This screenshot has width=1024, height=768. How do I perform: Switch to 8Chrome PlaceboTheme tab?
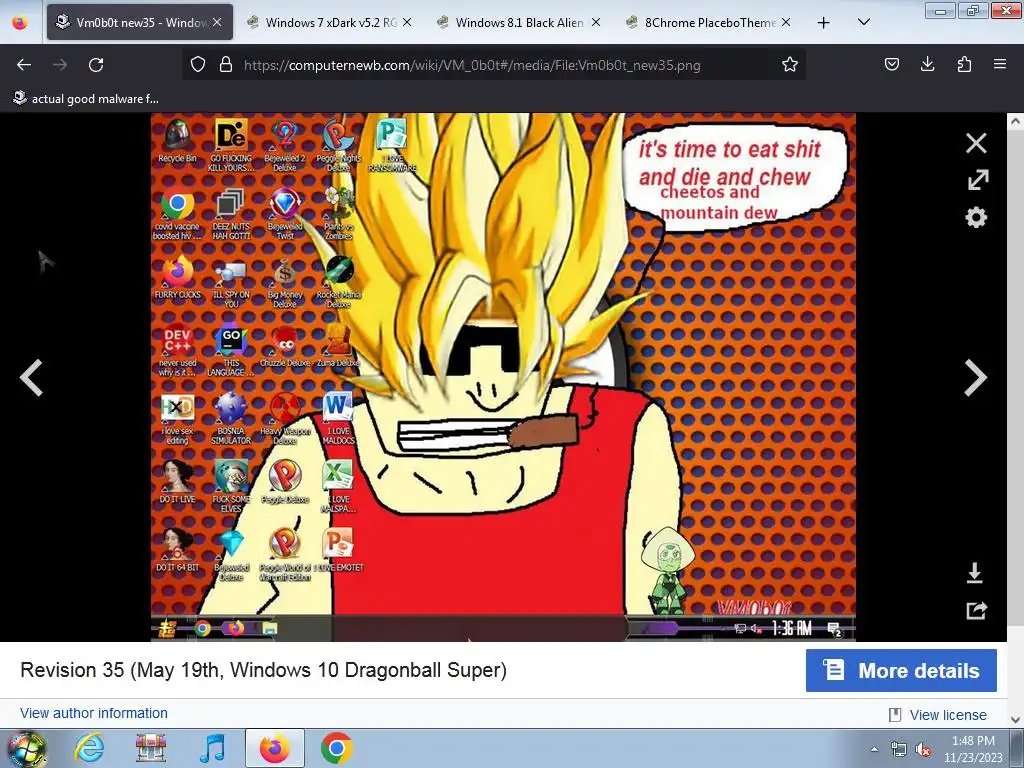[709, 22]
